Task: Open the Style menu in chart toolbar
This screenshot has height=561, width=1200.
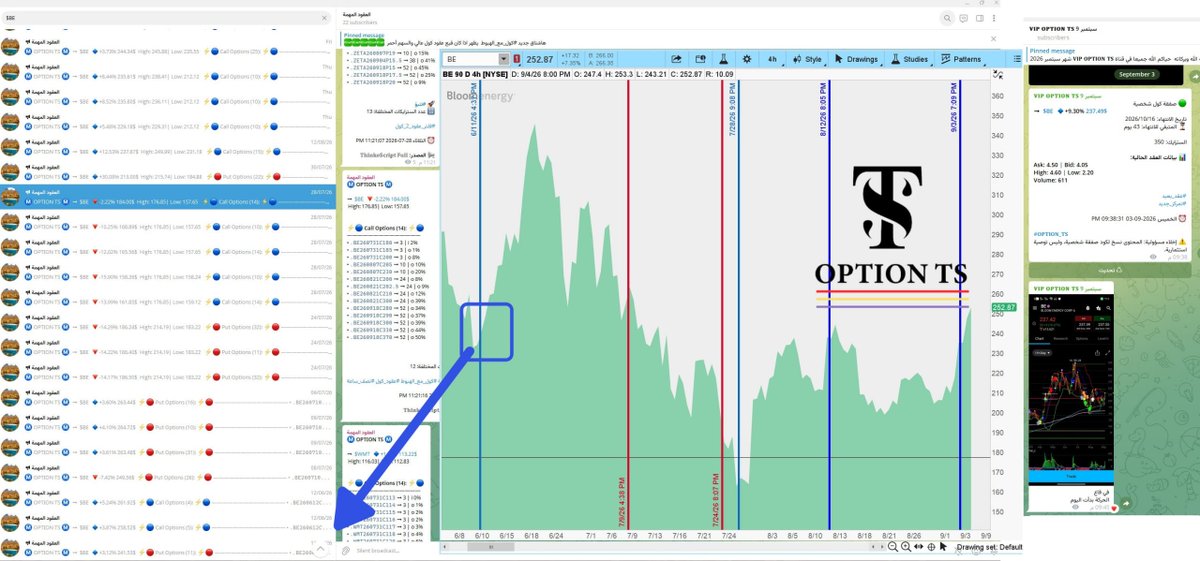Action: click(x=806, y=59)
